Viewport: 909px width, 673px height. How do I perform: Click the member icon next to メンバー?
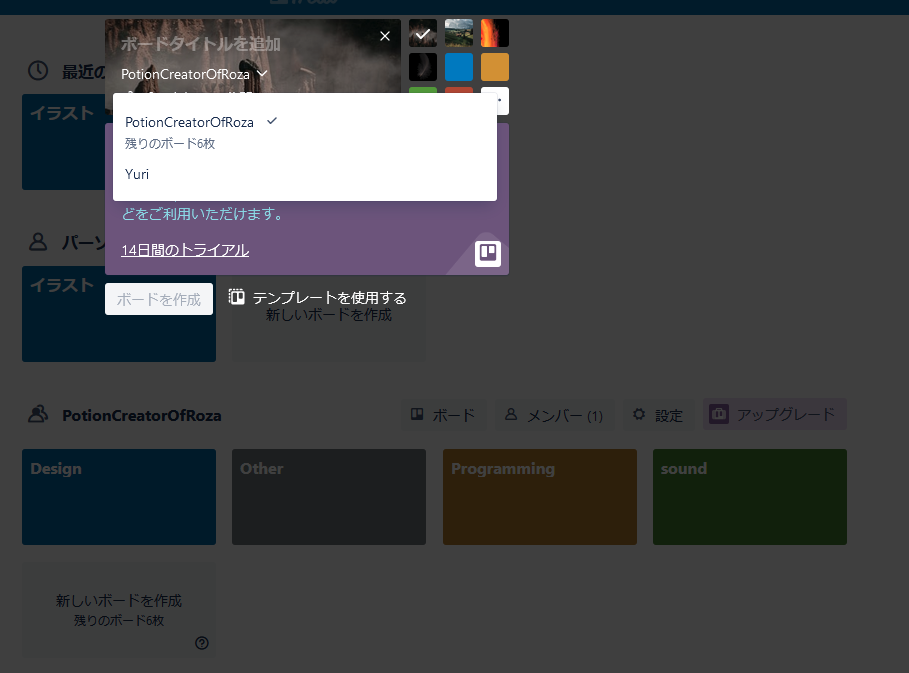click(511, 414)
